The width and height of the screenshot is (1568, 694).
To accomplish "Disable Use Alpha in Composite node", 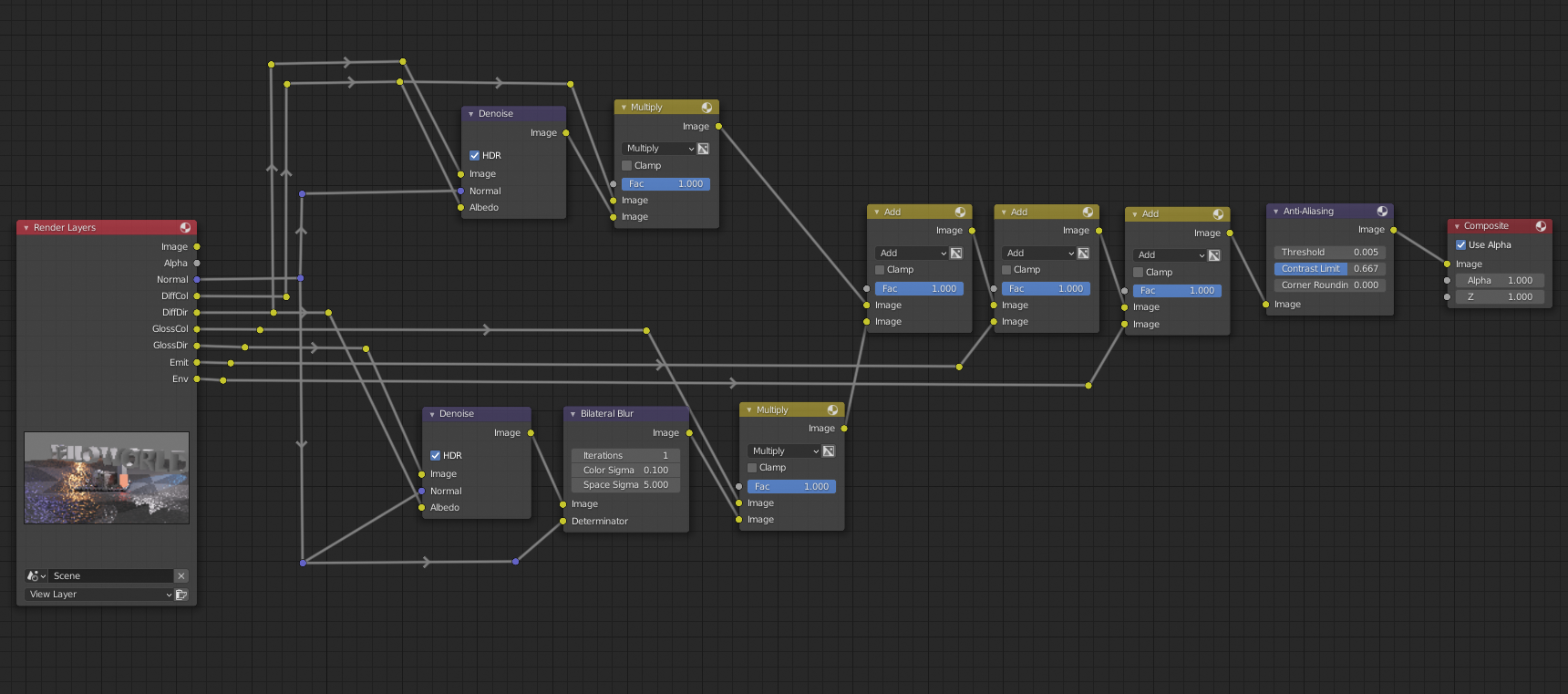I will tap(1460, 244).
